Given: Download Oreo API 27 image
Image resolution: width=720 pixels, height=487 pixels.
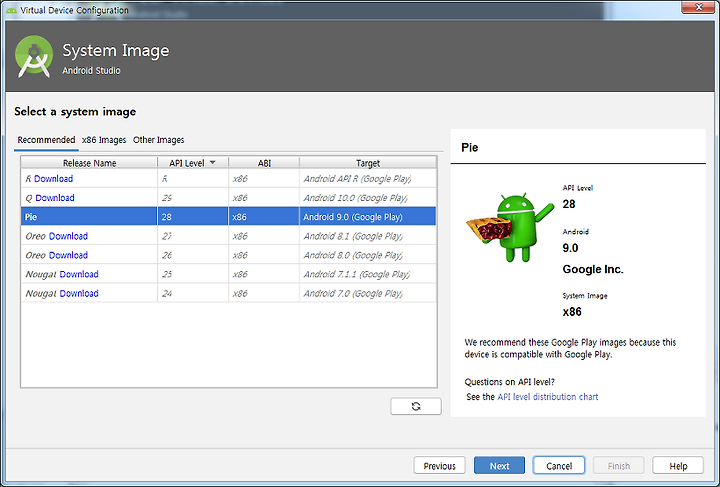Looking at the screenshot, I should pyautogui.click(x=68, y=236).
